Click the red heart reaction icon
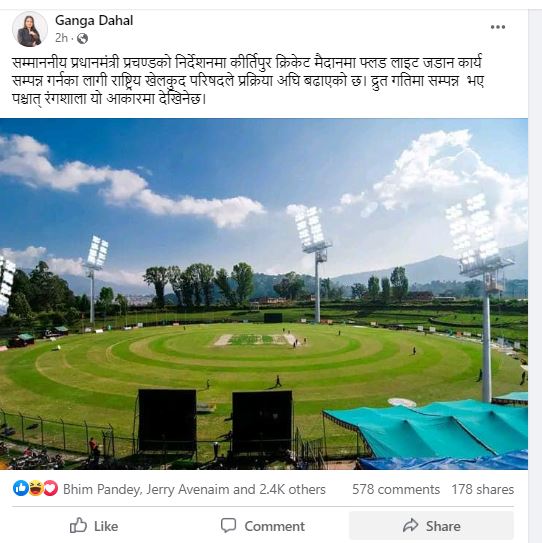The height and width of the screenshot is (543, 542). 51,489
